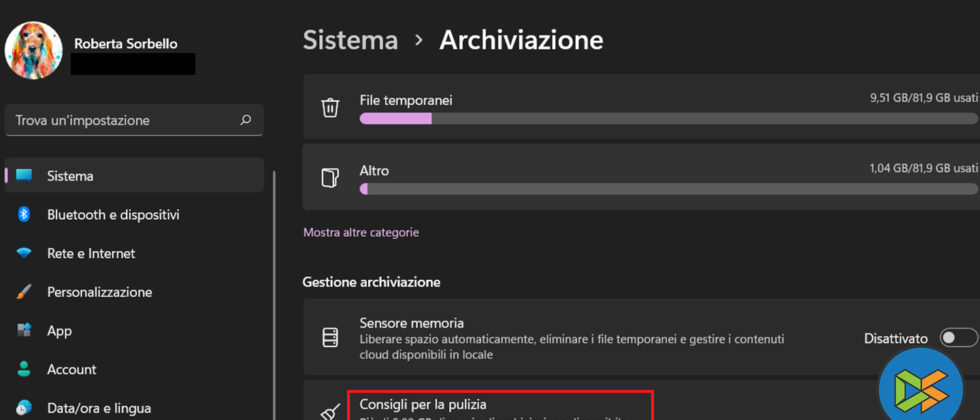Click the App sidebar icon
The image size is (980, 420).
pyautogui.click(x=24, y=331)
